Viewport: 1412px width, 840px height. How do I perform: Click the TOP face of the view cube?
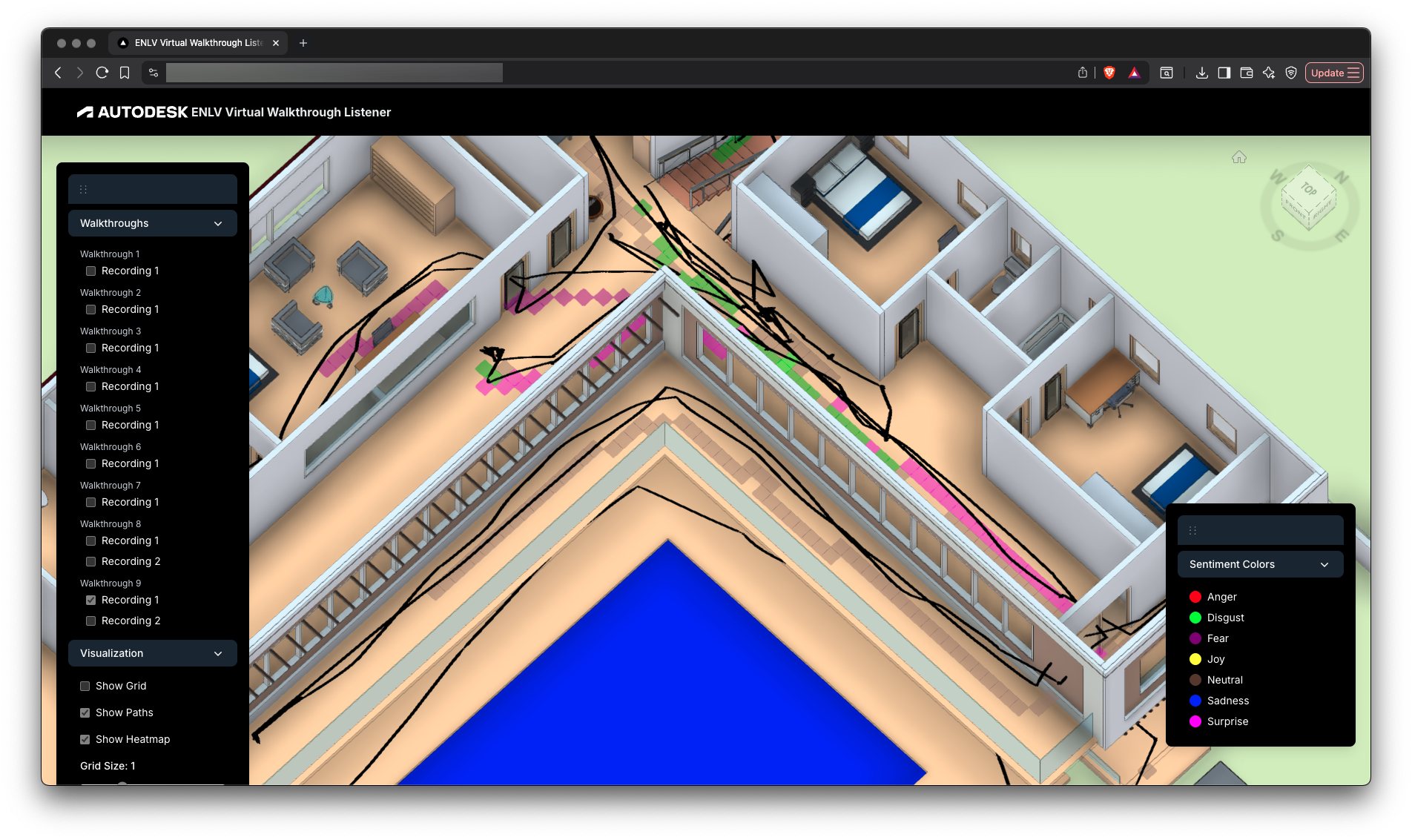[x=1308, y=189]
